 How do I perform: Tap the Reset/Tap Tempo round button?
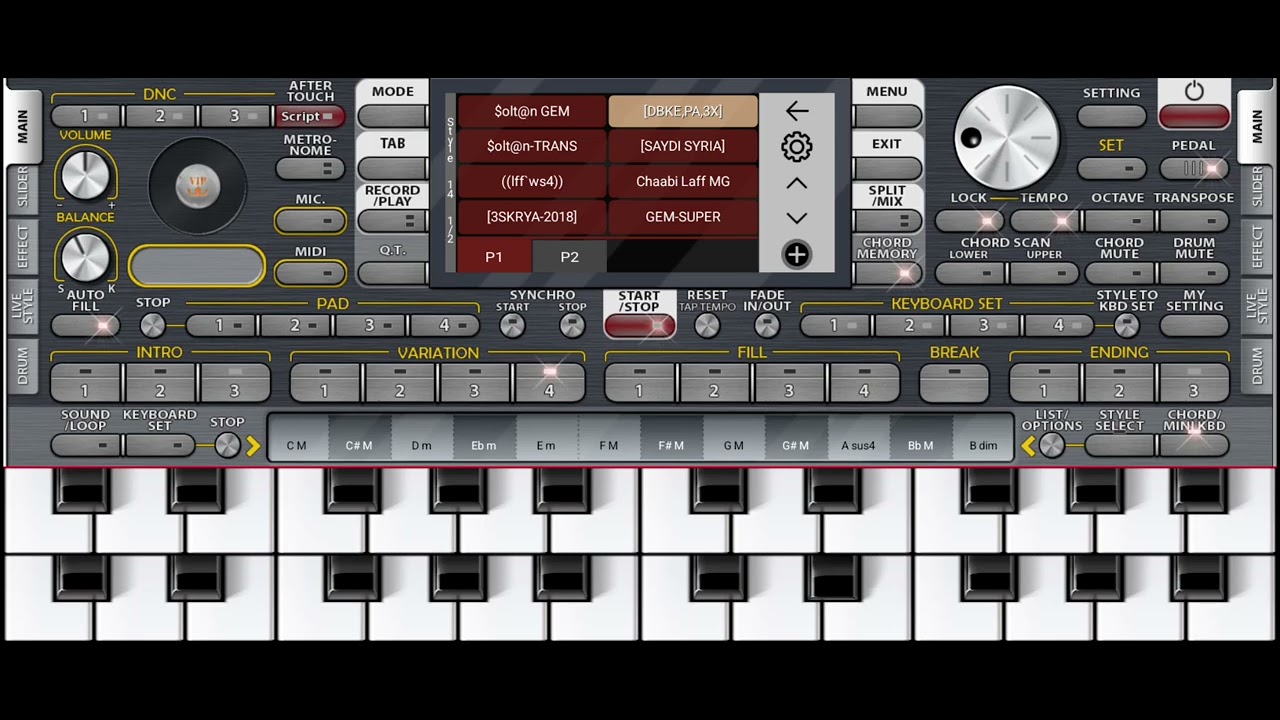[x=707, y=325]
